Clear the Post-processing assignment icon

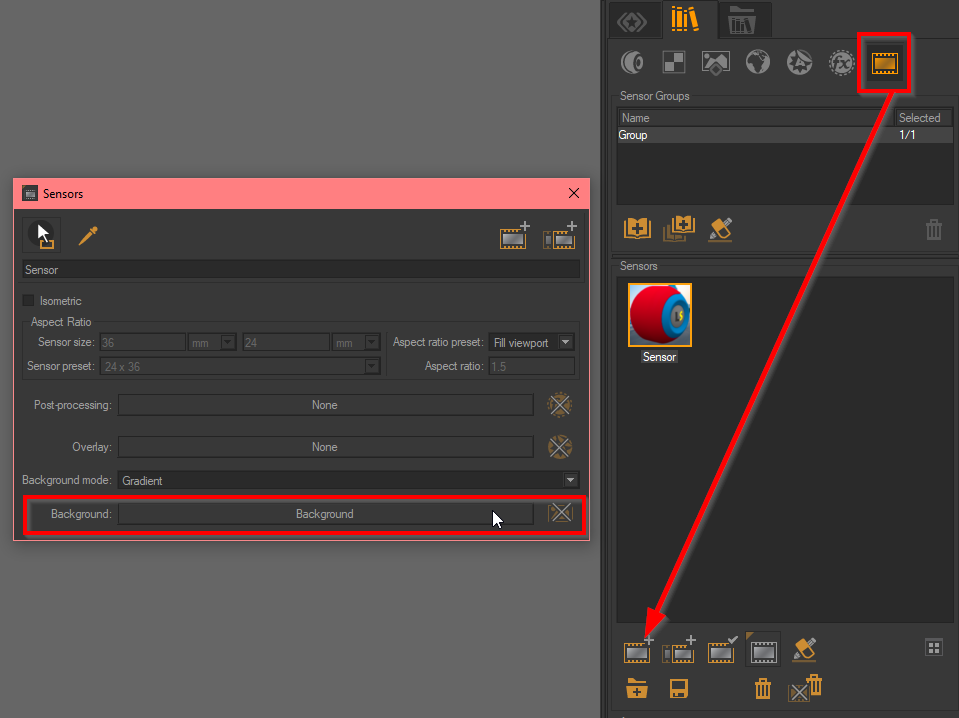click(x=560, y=405)
